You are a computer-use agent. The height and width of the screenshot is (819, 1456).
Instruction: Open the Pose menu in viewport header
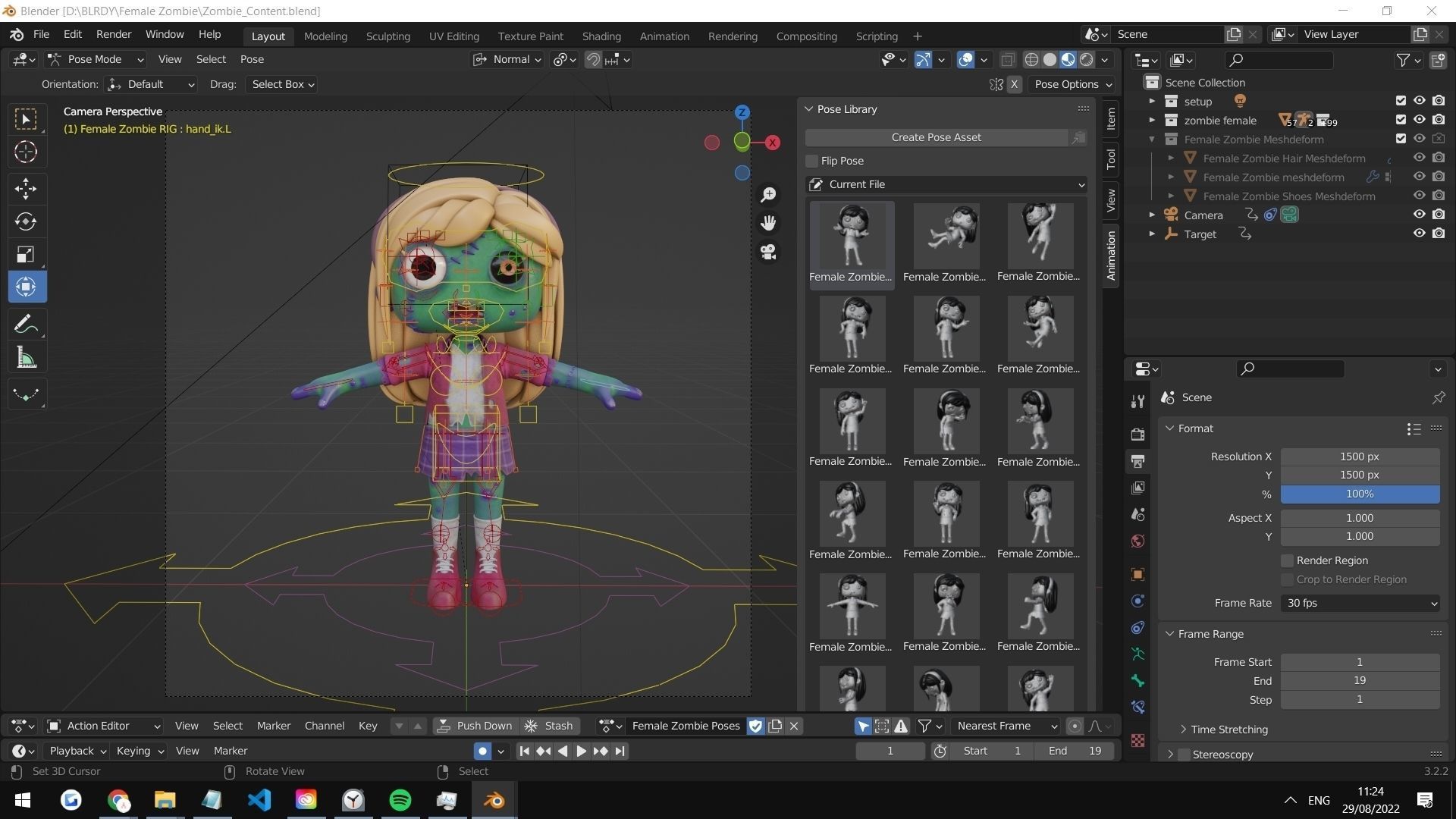252,59
